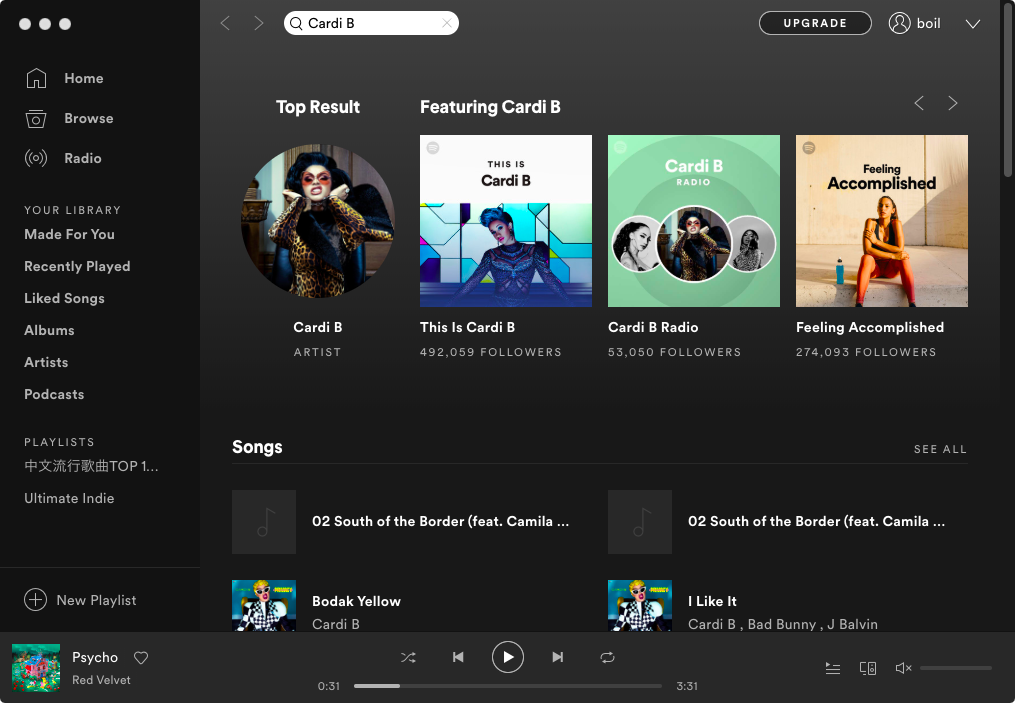
Task: Open Cardi B Radio cover
Action: point(694,221)
